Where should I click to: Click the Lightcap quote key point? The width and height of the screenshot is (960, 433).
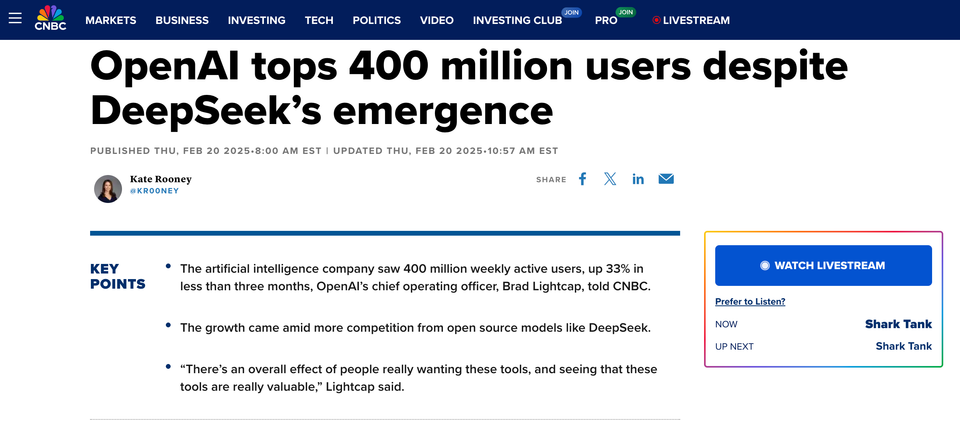[x=419, y=378]
